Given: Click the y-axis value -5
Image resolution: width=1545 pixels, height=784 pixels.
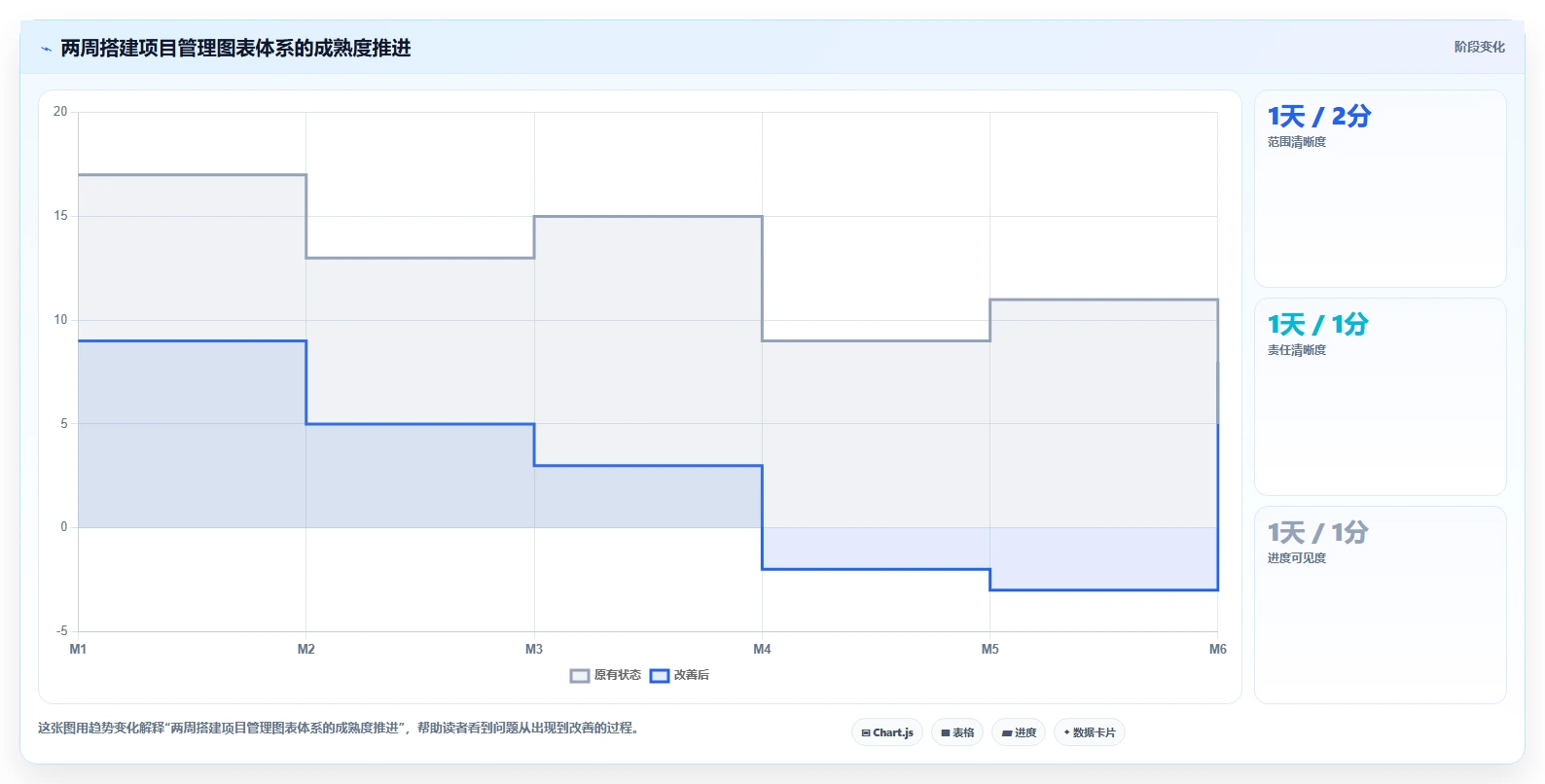Looking at the screenshot, I should click(61, 631).
